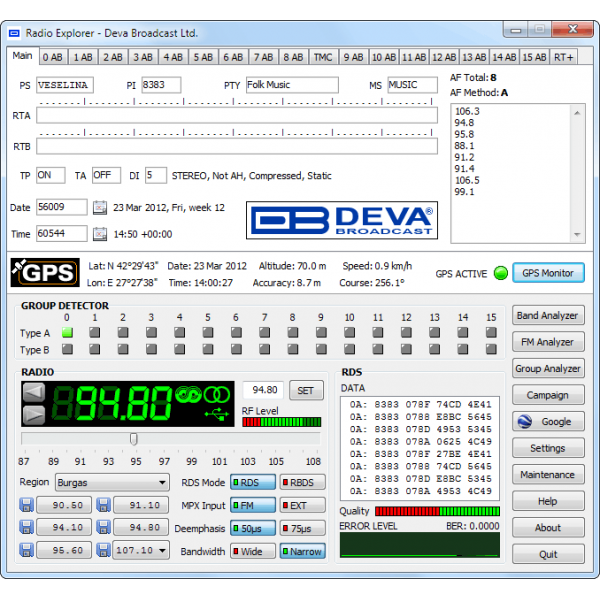Click the Type A group 1 indicator

pyautogui.click(x=95, y=332)
